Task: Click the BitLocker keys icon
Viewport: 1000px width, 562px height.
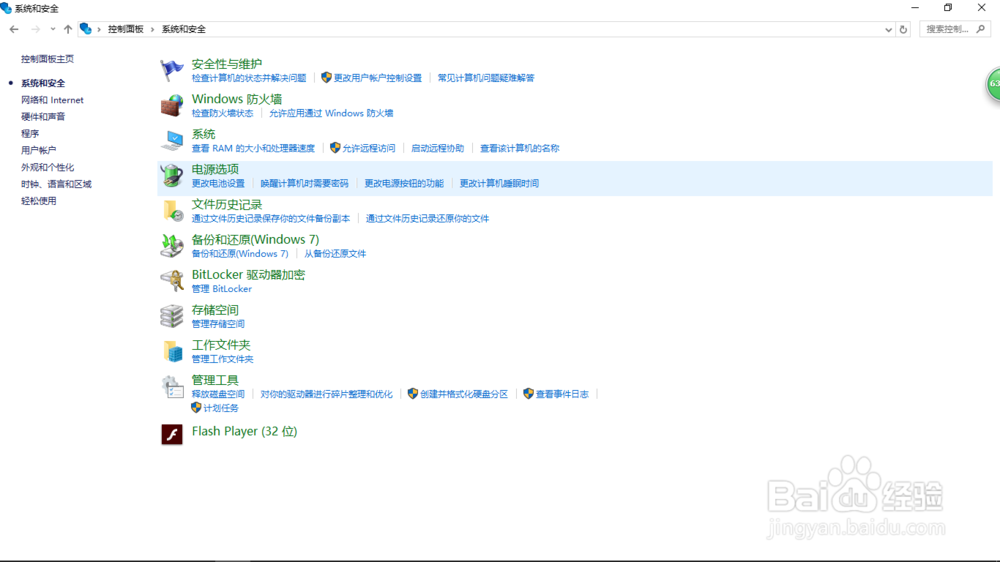Action: coord(172,281)
